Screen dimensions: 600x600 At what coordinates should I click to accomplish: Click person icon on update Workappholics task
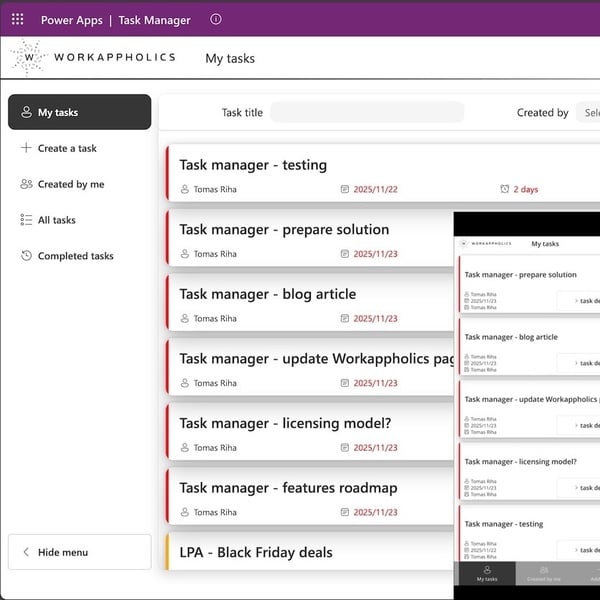pyautogui.click(x=185, y=383)
